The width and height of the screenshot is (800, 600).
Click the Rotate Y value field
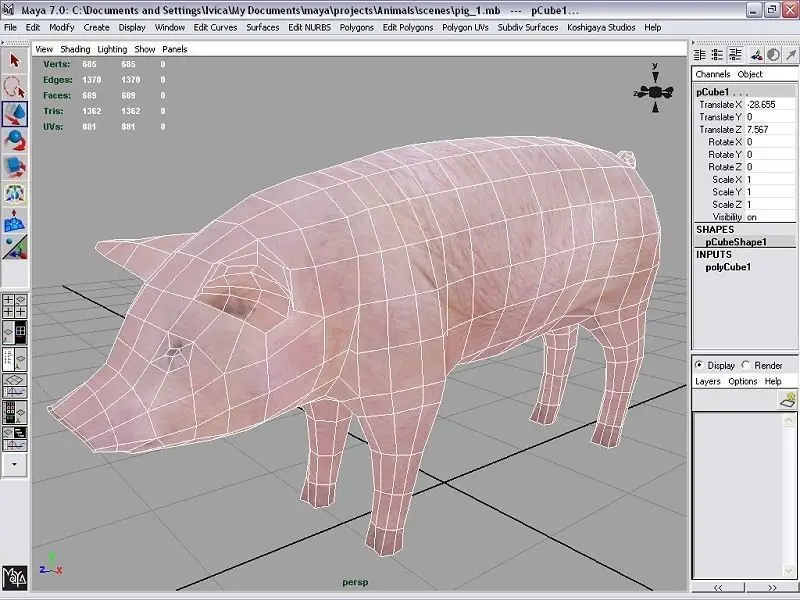click(770, 155)
